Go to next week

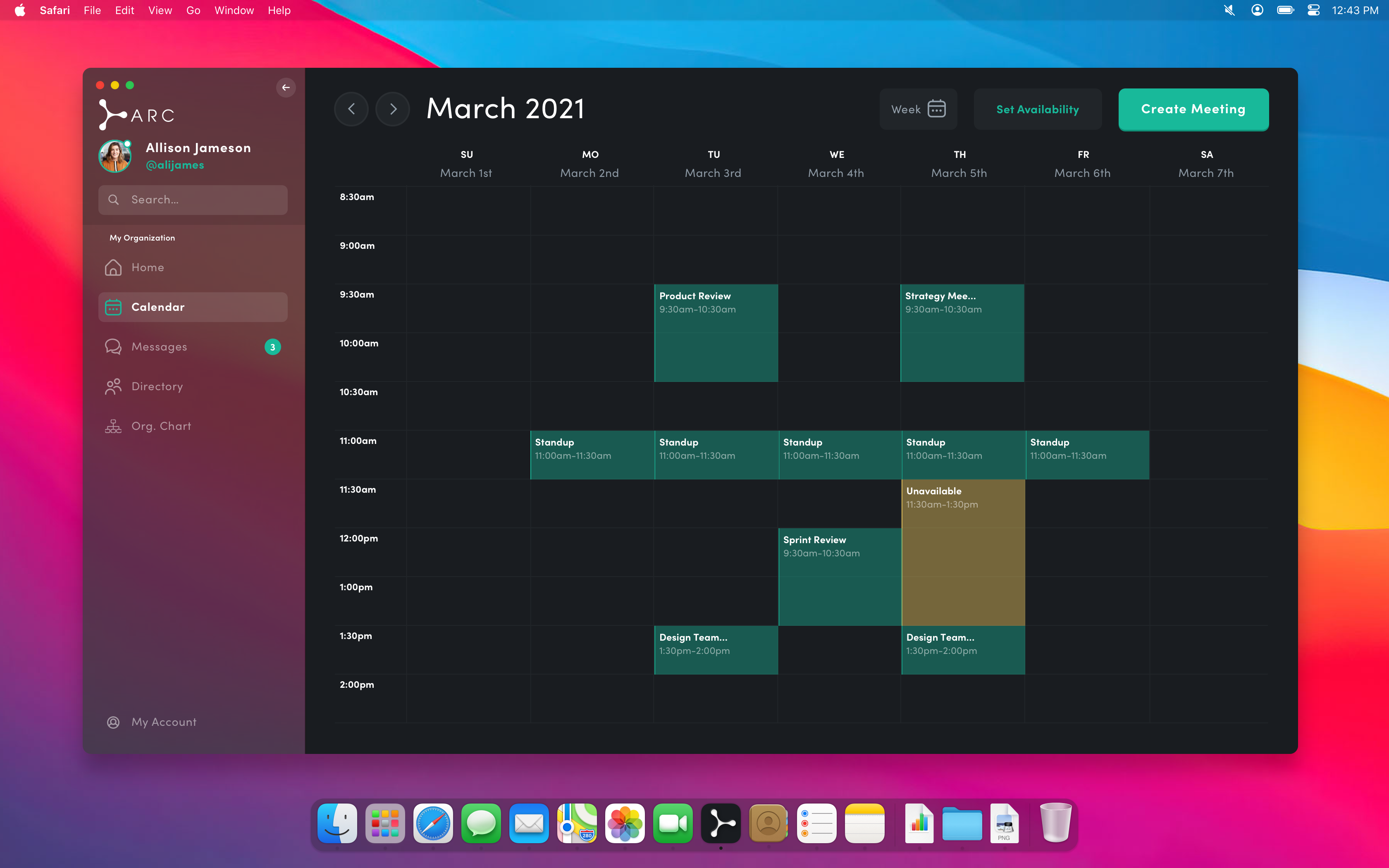393,109
